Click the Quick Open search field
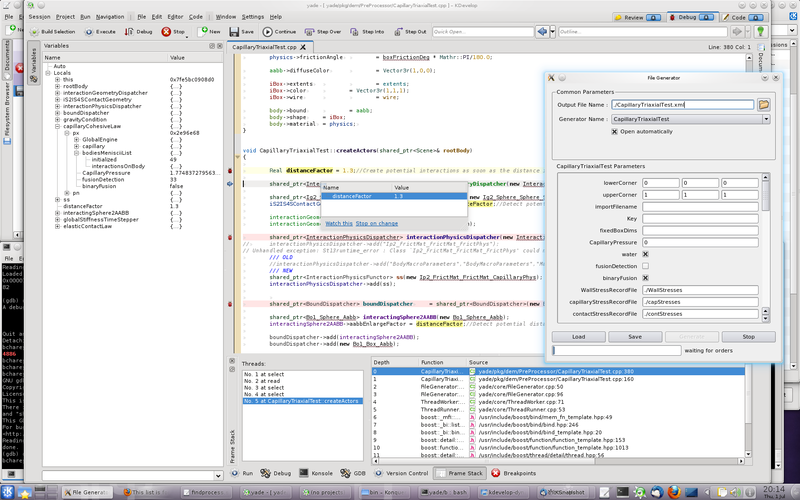 pos(483,32)
